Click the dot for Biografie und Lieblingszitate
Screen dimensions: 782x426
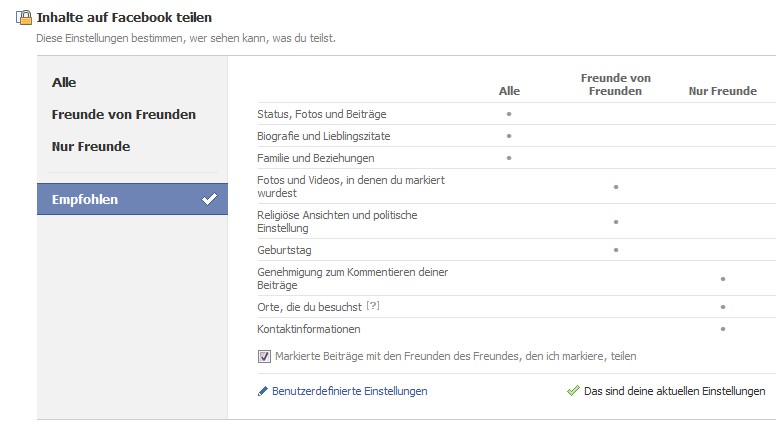pyautogui.click(x=509, y=136)
